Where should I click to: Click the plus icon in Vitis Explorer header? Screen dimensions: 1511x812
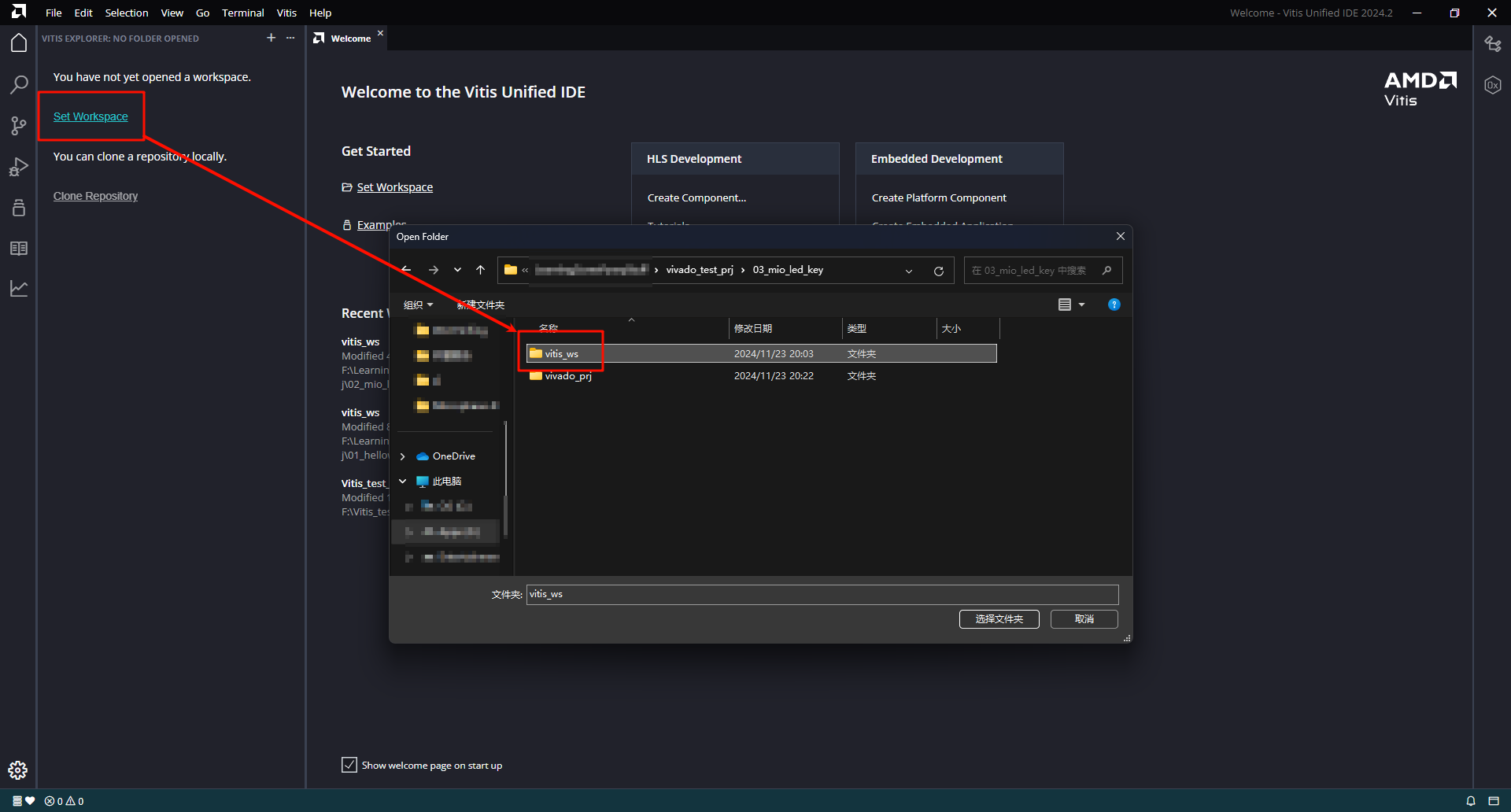[x=272, y=38]
